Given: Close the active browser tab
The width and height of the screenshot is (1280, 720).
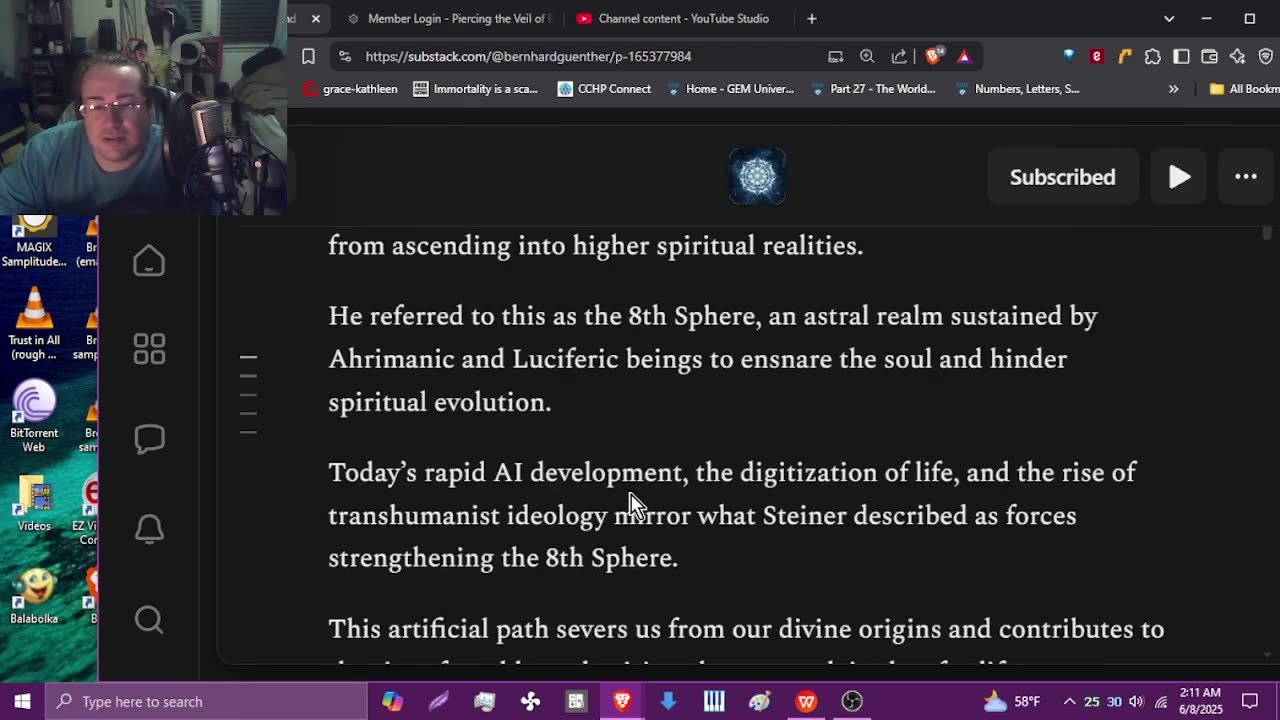Looking at the screenshot, I should pos(316,19).
